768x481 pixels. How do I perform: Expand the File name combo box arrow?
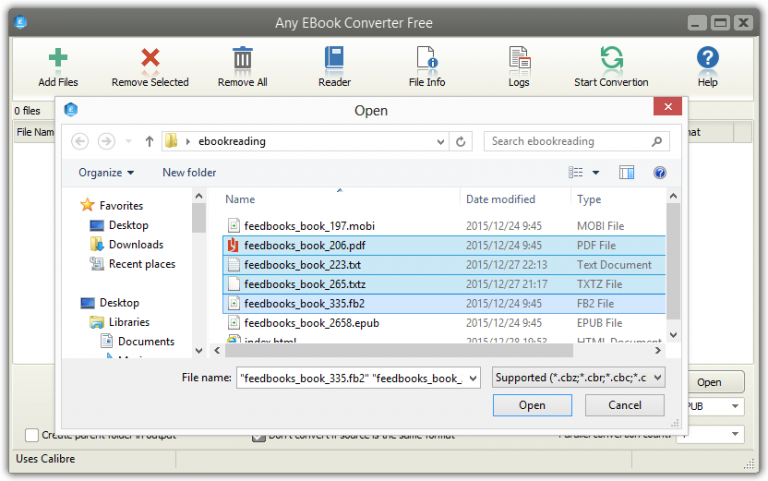[x=473, y=378]
